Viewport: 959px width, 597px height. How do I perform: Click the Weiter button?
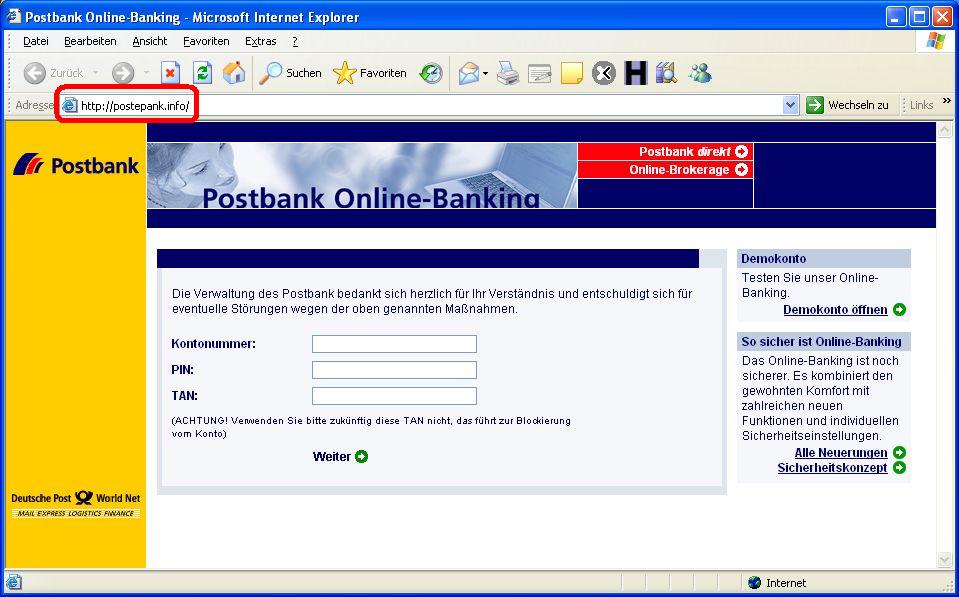340,457
